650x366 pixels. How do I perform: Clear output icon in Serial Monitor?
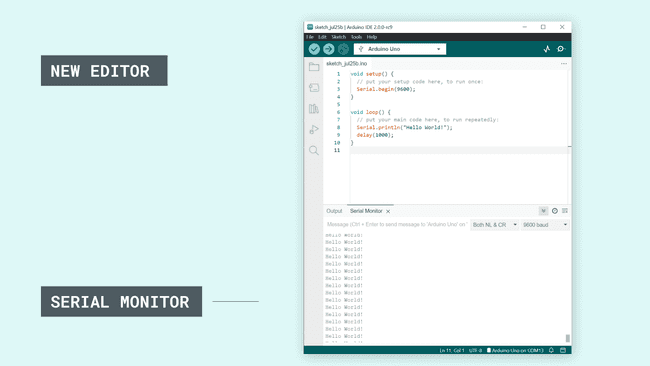pos(565,211)
